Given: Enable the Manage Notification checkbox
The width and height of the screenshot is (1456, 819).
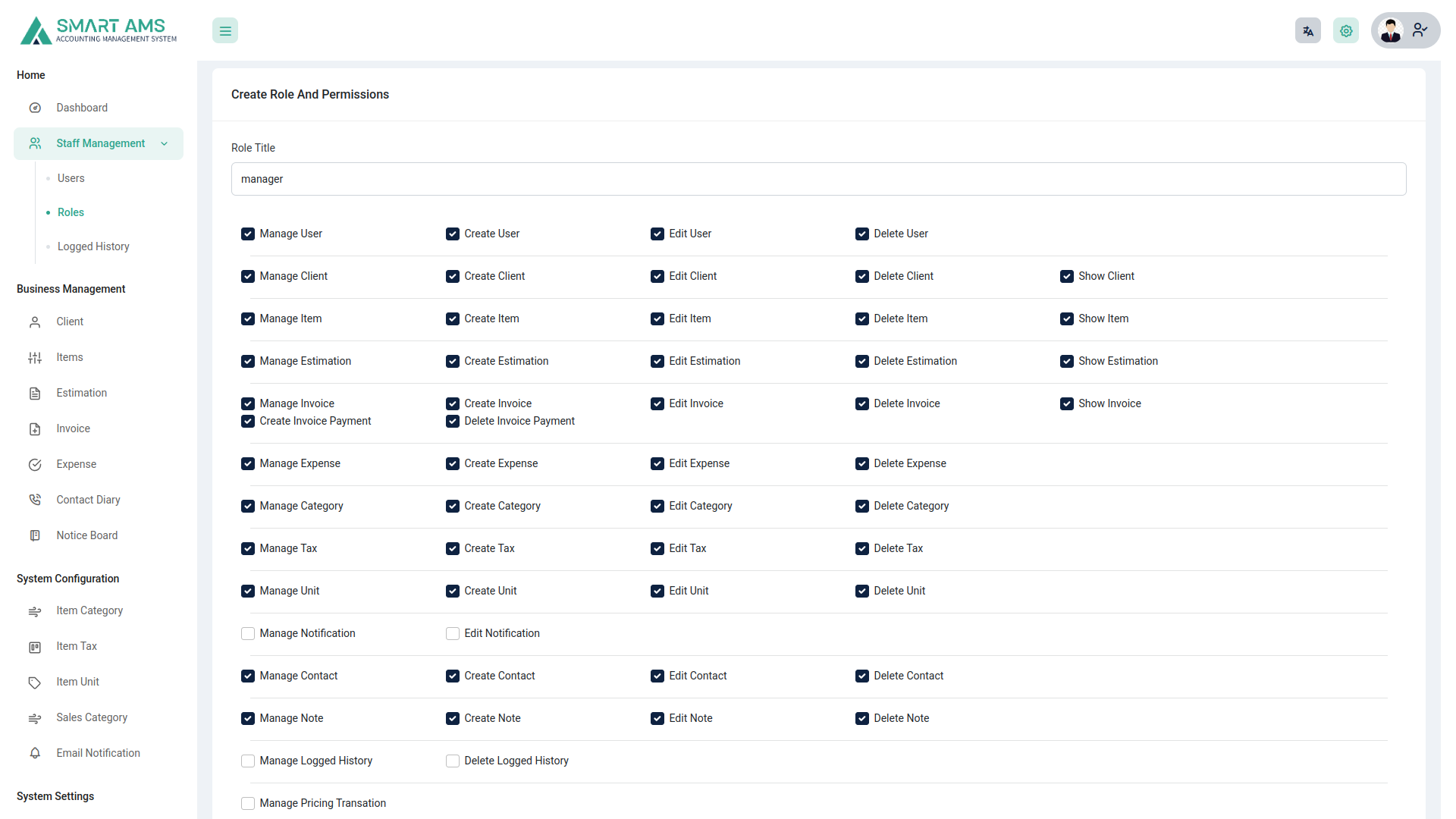Looking at the screenshot, I should [x=248, y=633].
